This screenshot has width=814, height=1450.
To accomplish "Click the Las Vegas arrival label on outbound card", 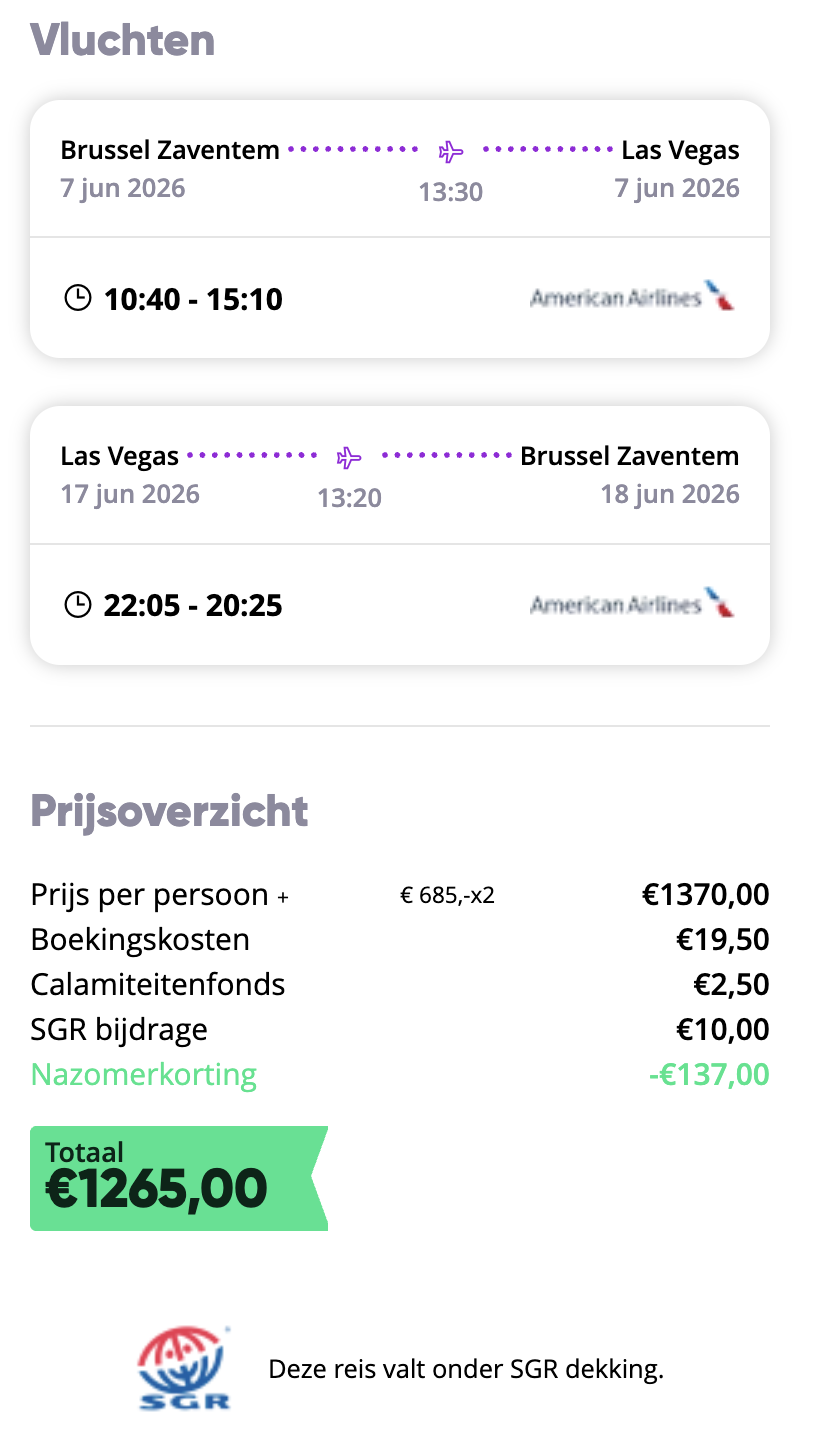I will (680, 151).
